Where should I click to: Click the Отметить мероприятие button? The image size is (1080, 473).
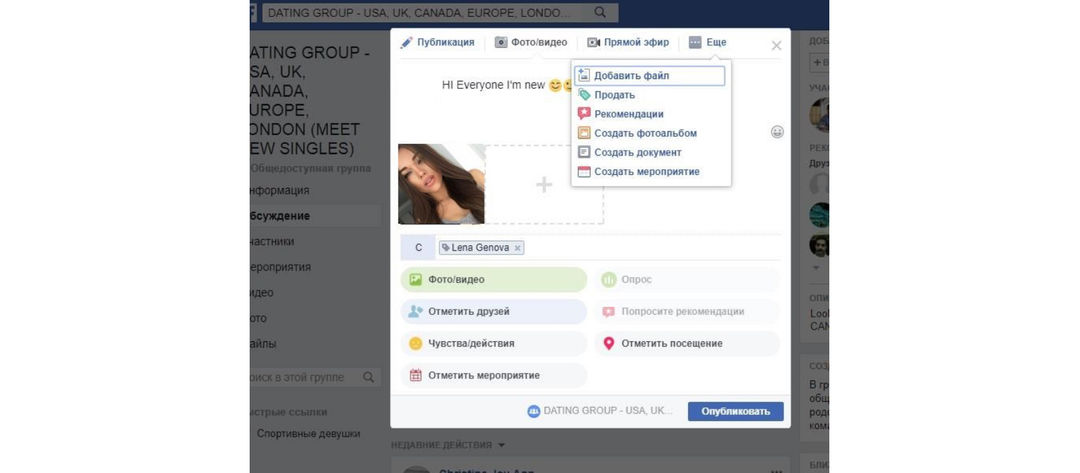pos(493,375)
